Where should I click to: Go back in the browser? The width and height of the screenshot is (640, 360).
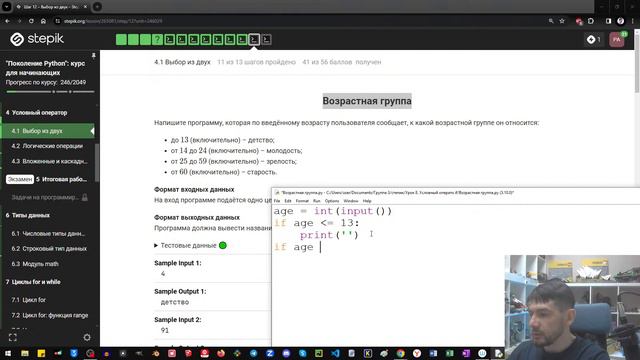7,21
